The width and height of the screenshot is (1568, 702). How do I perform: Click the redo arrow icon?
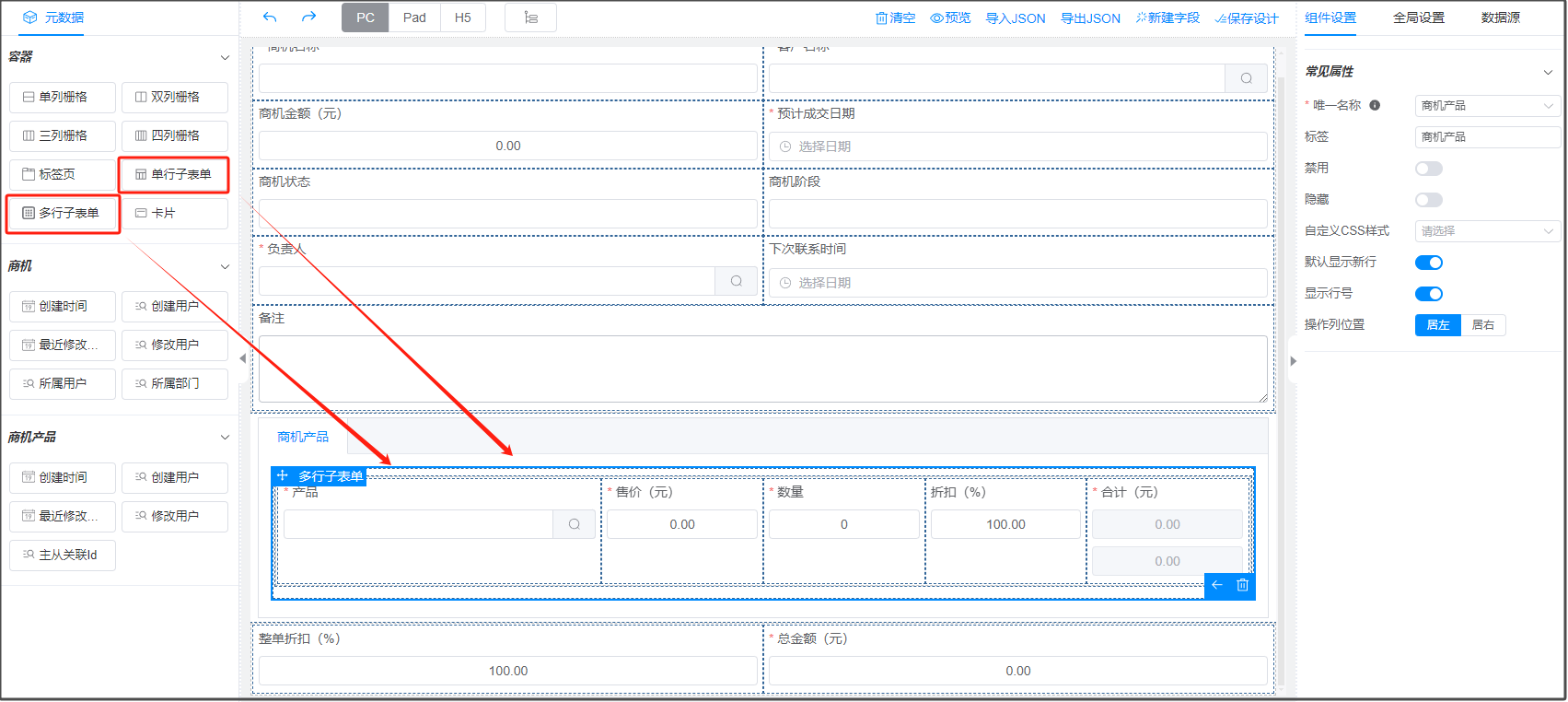click(x=308, y=18)
